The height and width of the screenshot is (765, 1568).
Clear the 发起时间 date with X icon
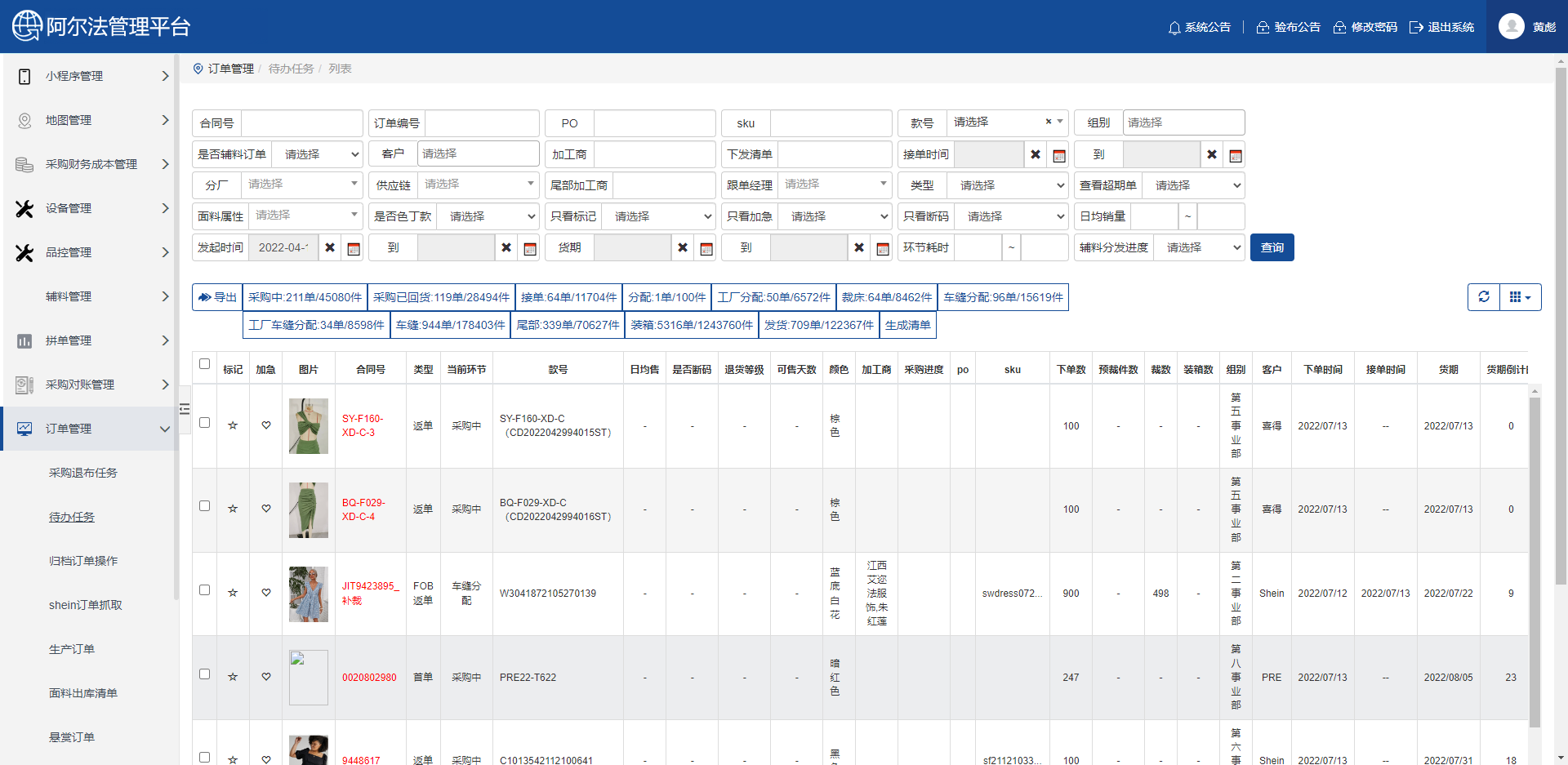click(x=330, y=248)
